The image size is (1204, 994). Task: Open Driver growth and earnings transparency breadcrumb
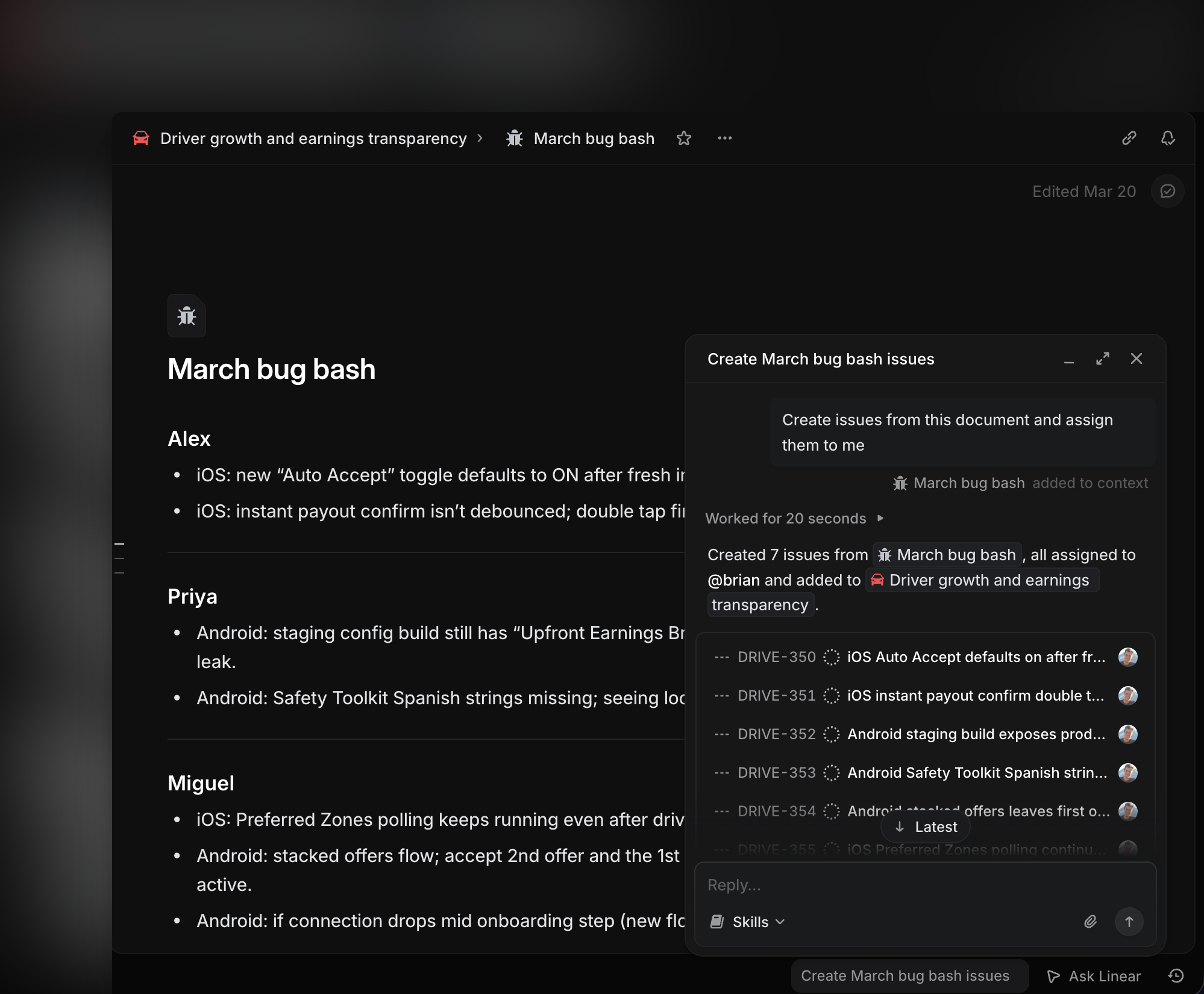click(x=313, y=139)
